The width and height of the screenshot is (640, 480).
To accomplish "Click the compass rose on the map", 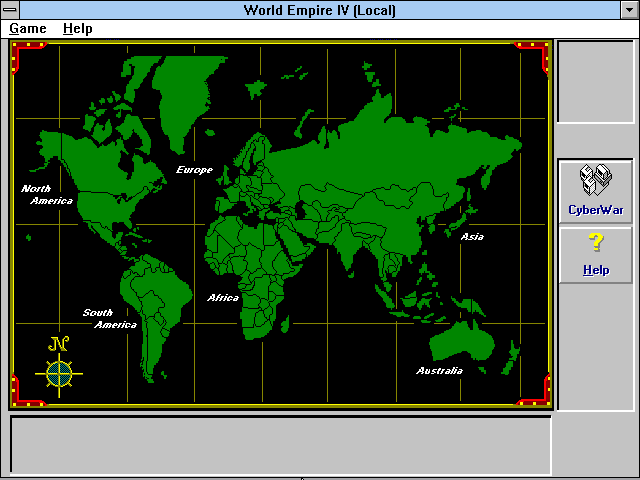I will tap(59, 373).
